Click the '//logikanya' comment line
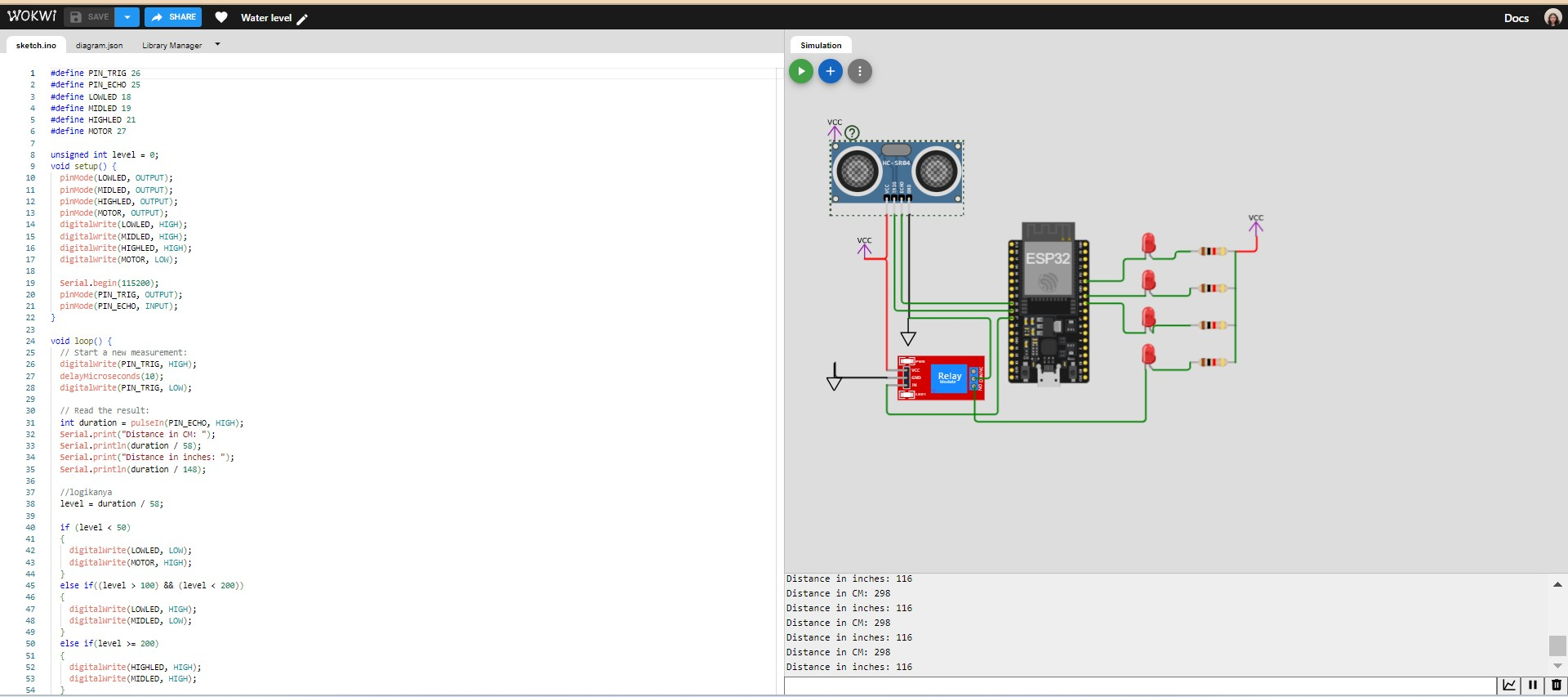Image resolution: width=1568 pixels, height=697 pixels. click(x=86, y=493)
